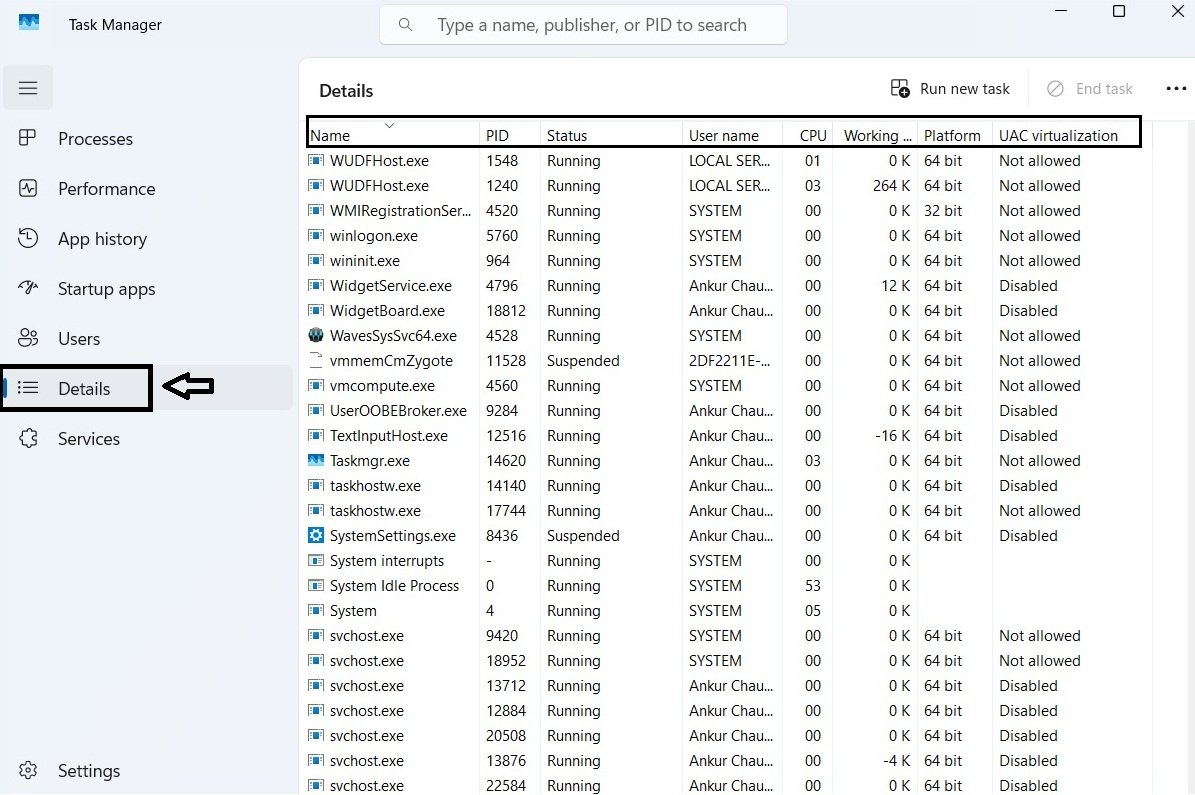
Task: Click the App history clock icon
Action: tap(28, 238)
